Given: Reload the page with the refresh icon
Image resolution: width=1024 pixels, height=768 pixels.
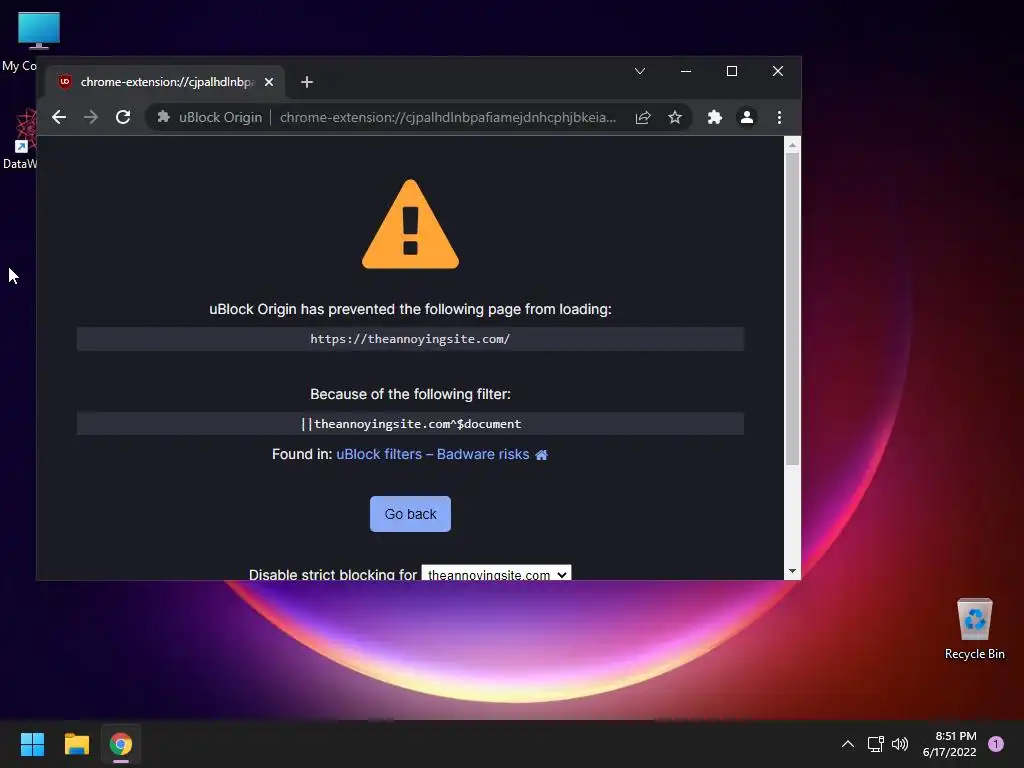Looking at the screenshot, I should pyautogui.click(x=123, y=118).
